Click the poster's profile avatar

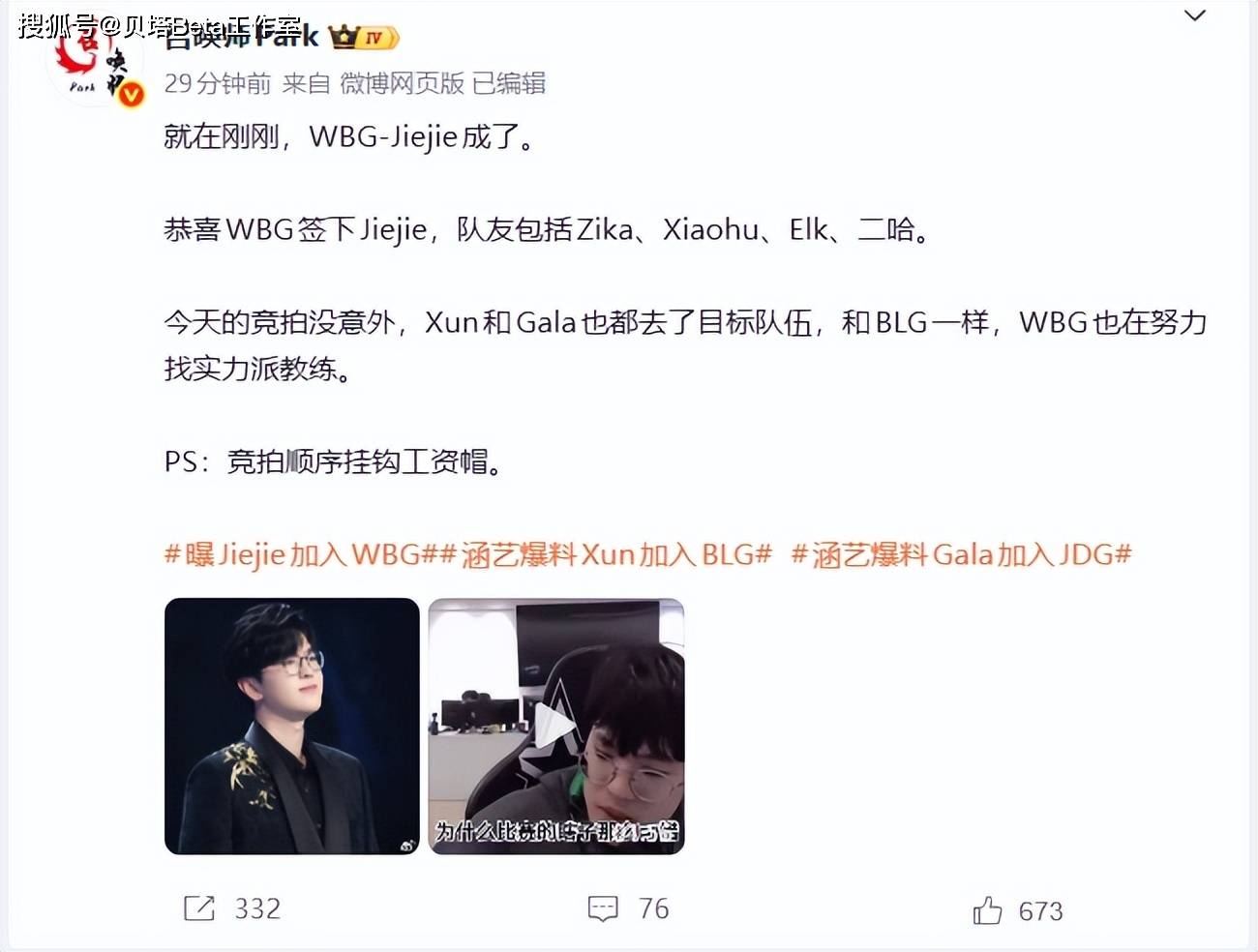click(95, 59)
